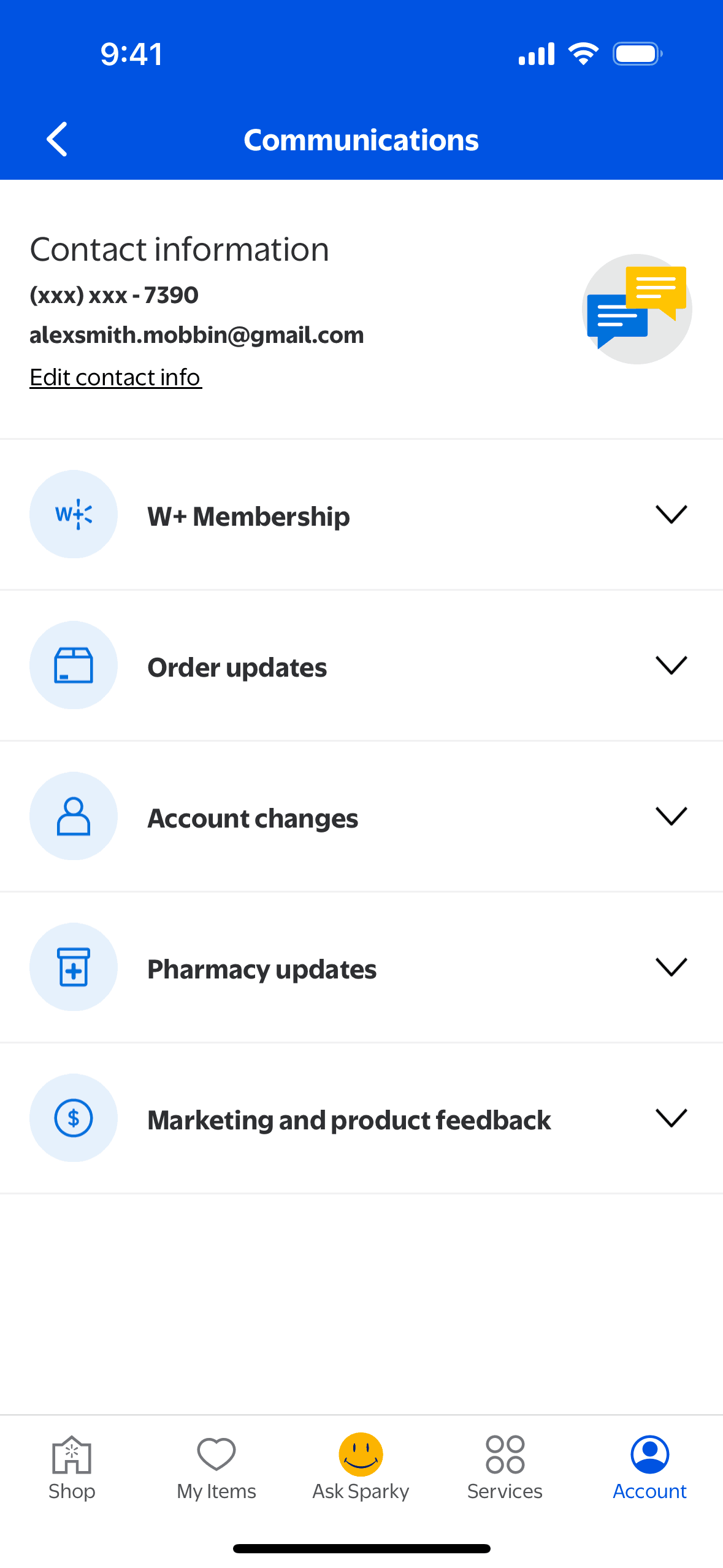Screen dimensions: 723x1568
Task: Expand the Pharmacy updates chevron
Action: (671, 967)
